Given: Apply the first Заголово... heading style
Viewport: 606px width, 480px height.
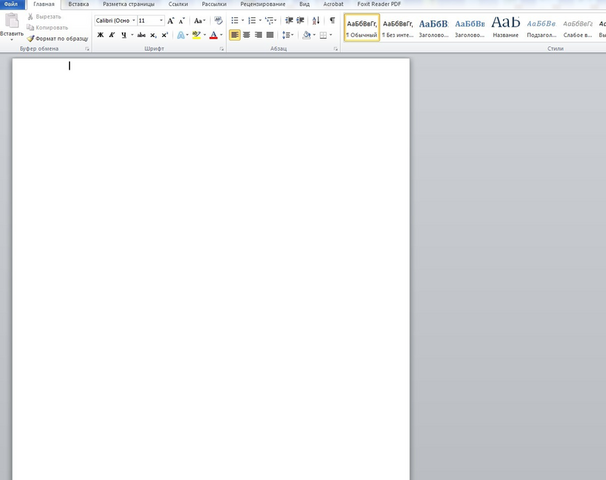Looking at the screenshot, I should pos(434,28).
